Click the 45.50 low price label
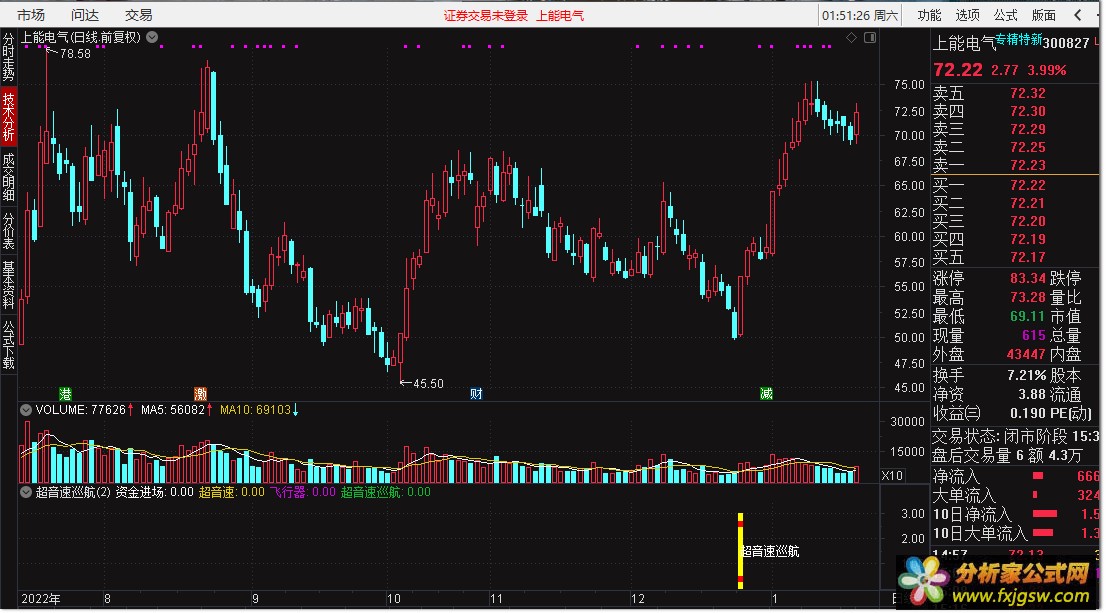 pyautogui.click(x=428, y=384)
